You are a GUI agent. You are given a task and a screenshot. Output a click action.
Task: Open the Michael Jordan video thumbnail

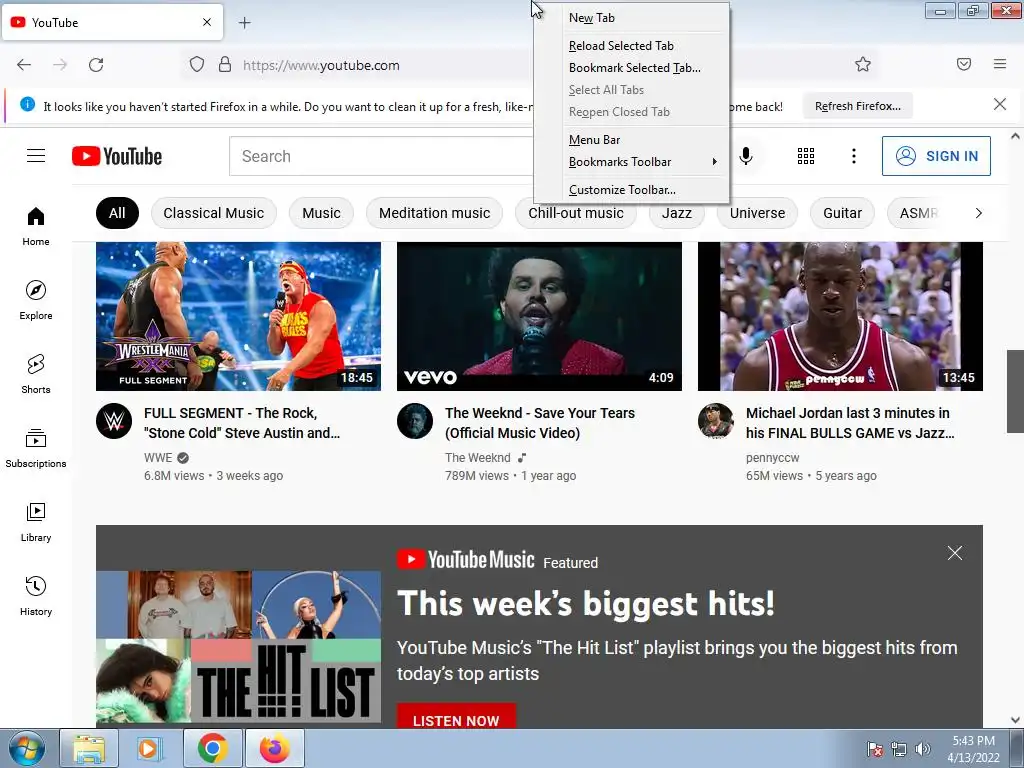coord(840,317)
